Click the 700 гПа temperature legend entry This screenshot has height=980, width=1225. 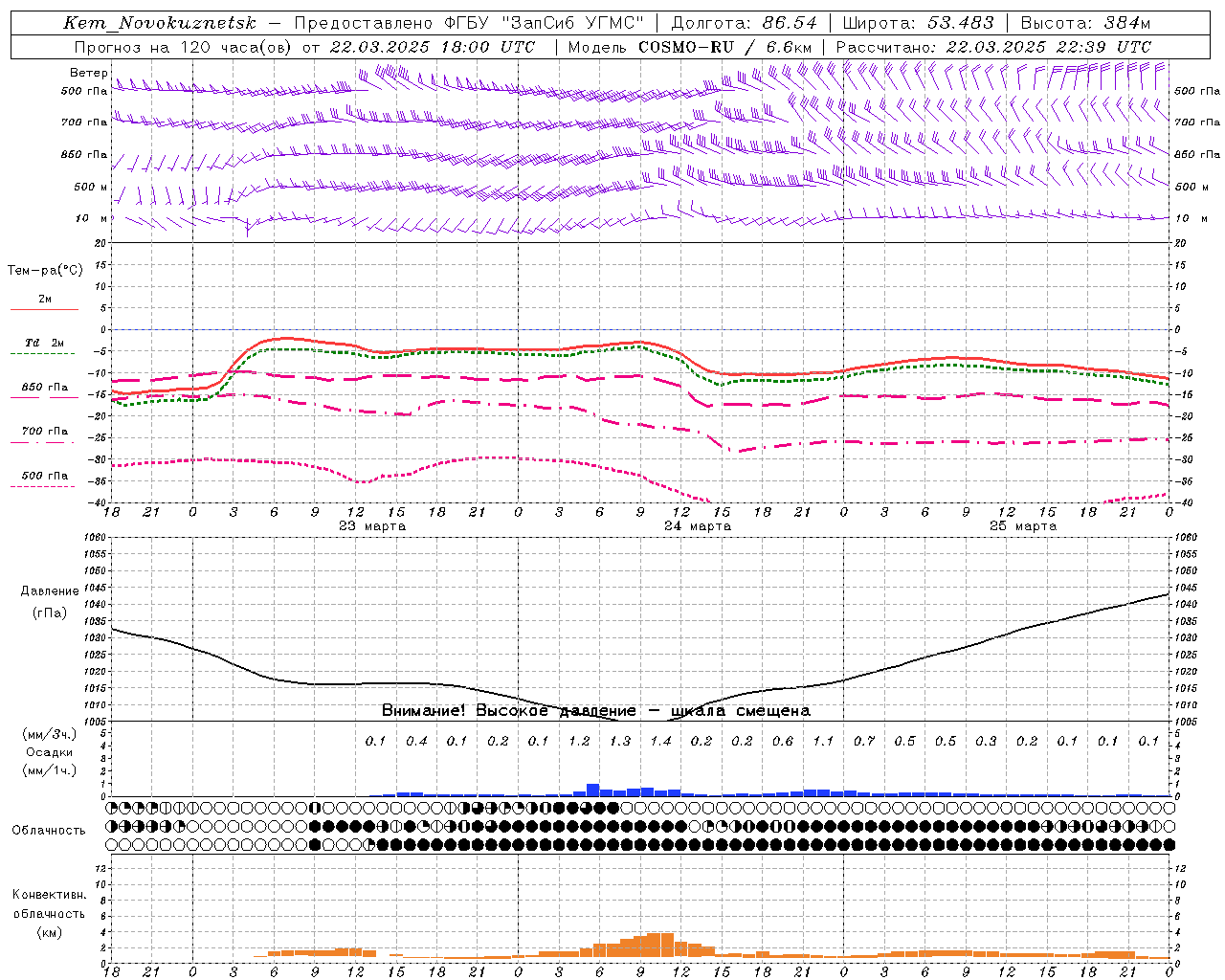click(x=45, y=432)
